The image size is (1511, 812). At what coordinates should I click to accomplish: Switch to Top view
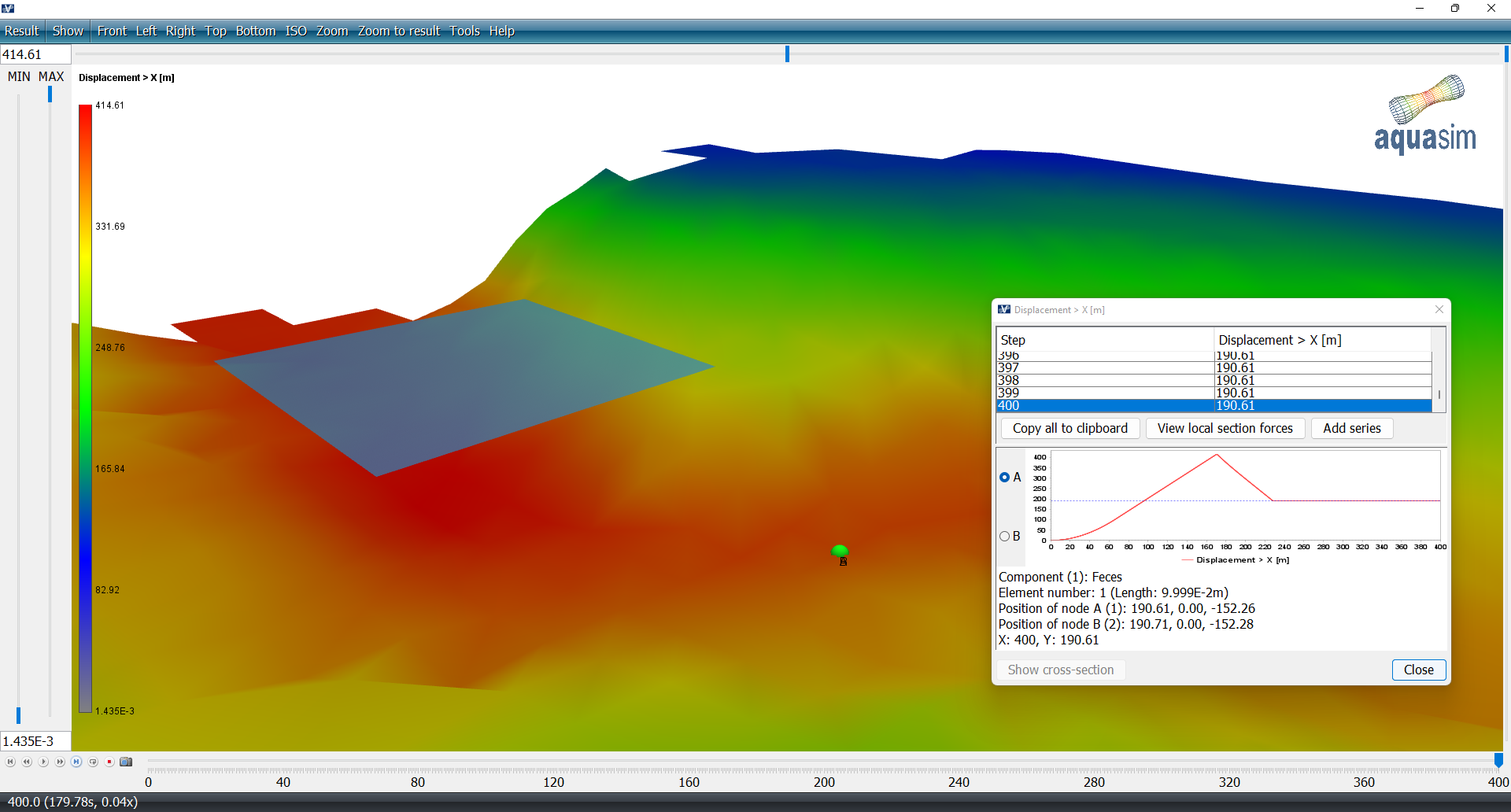pos(216,31)
